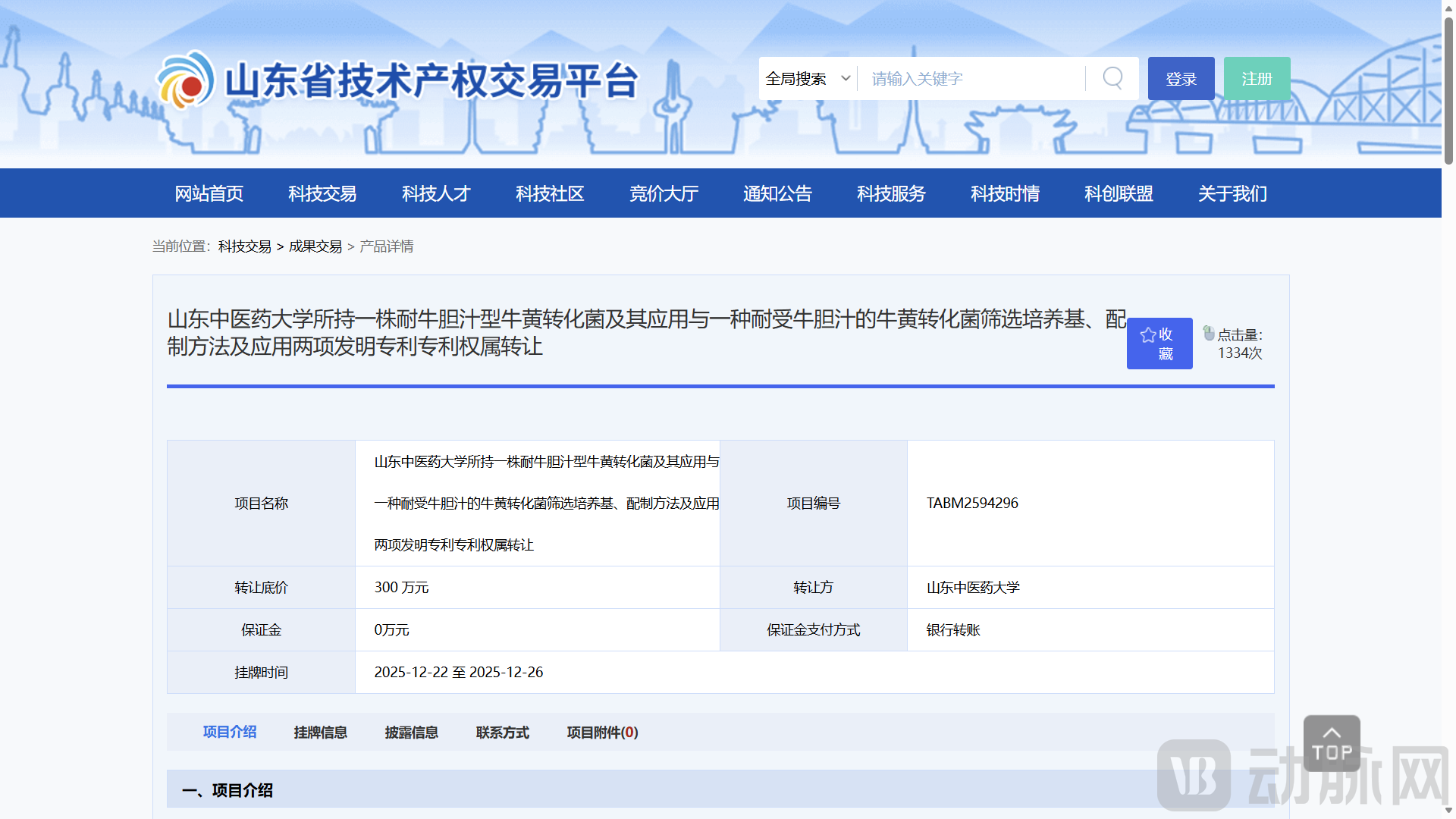
Task: Open the 科创联盟 menu item
Action: pyautogui.click(x=1118, y=193)
